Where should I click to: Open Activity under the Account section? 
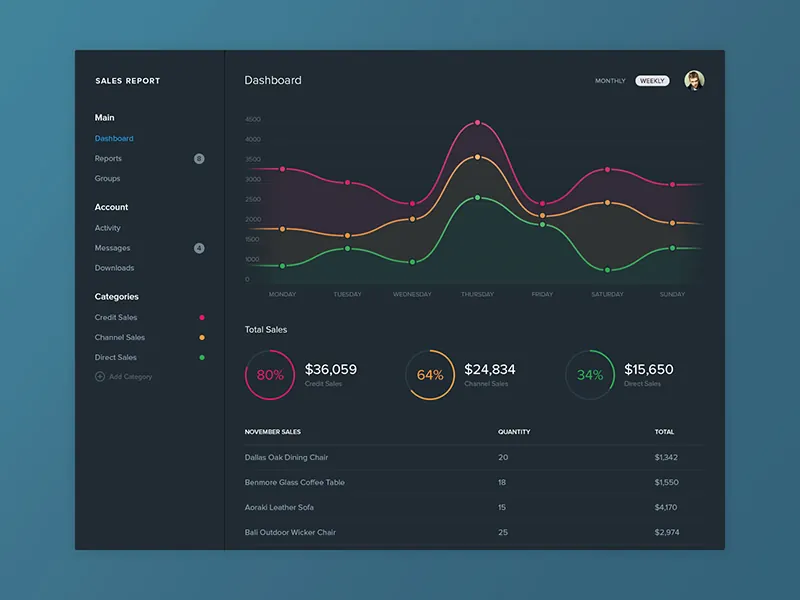[x=107, y=228]
